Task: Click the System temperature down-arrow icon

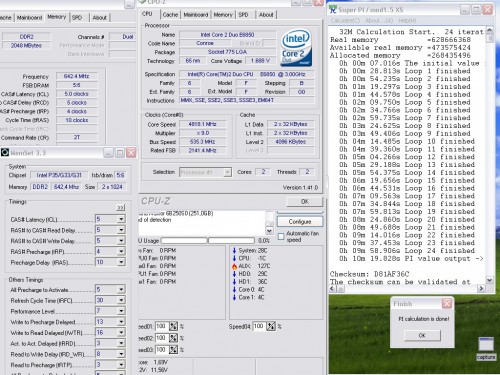Action: [234, 250]
